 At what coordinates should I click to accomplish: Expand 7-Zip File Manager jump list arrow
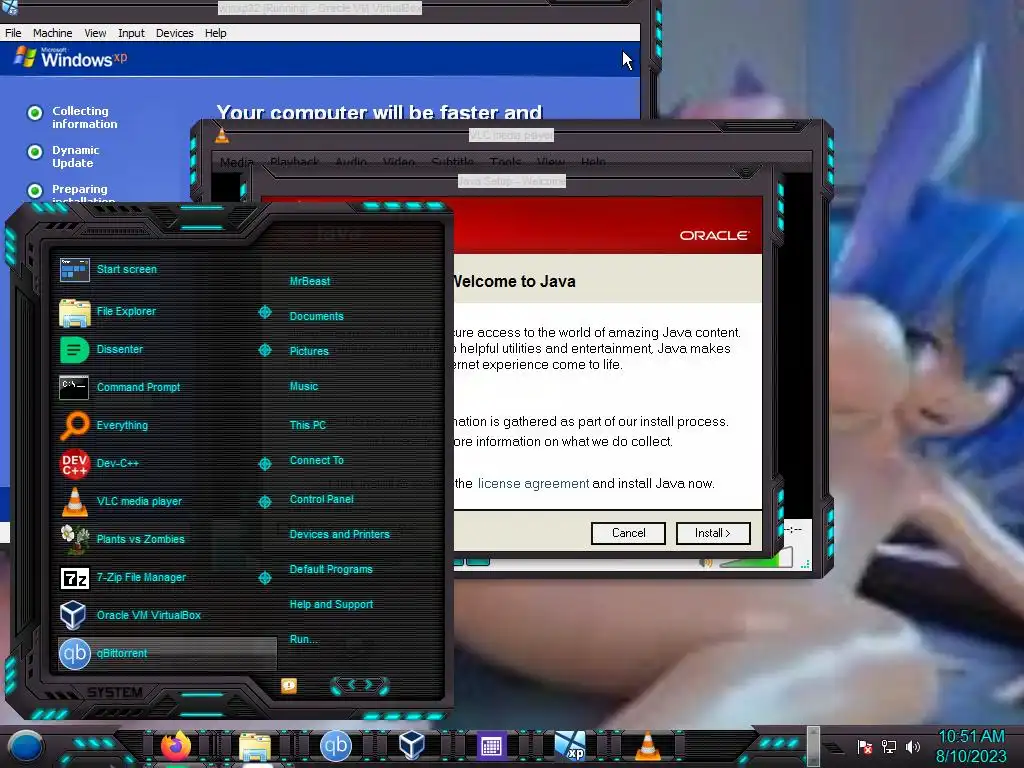[x=265, y=578]
